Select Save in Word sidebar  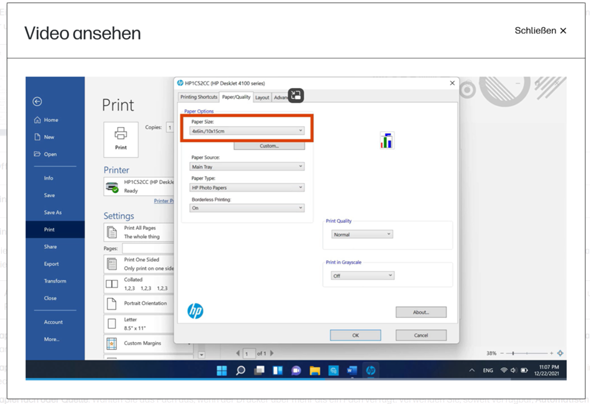(49, 195)
